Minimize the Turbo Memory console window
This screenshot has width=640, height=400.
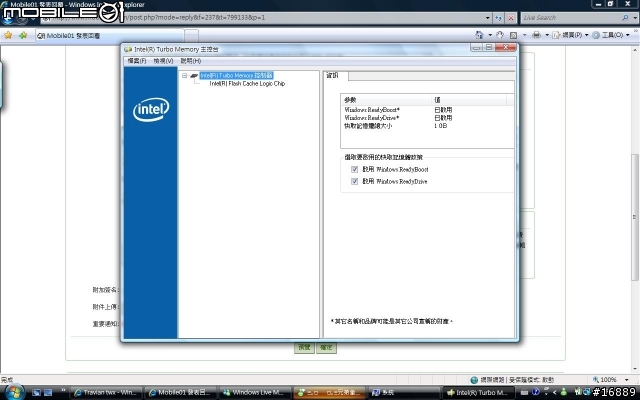(x=476, y=47)
